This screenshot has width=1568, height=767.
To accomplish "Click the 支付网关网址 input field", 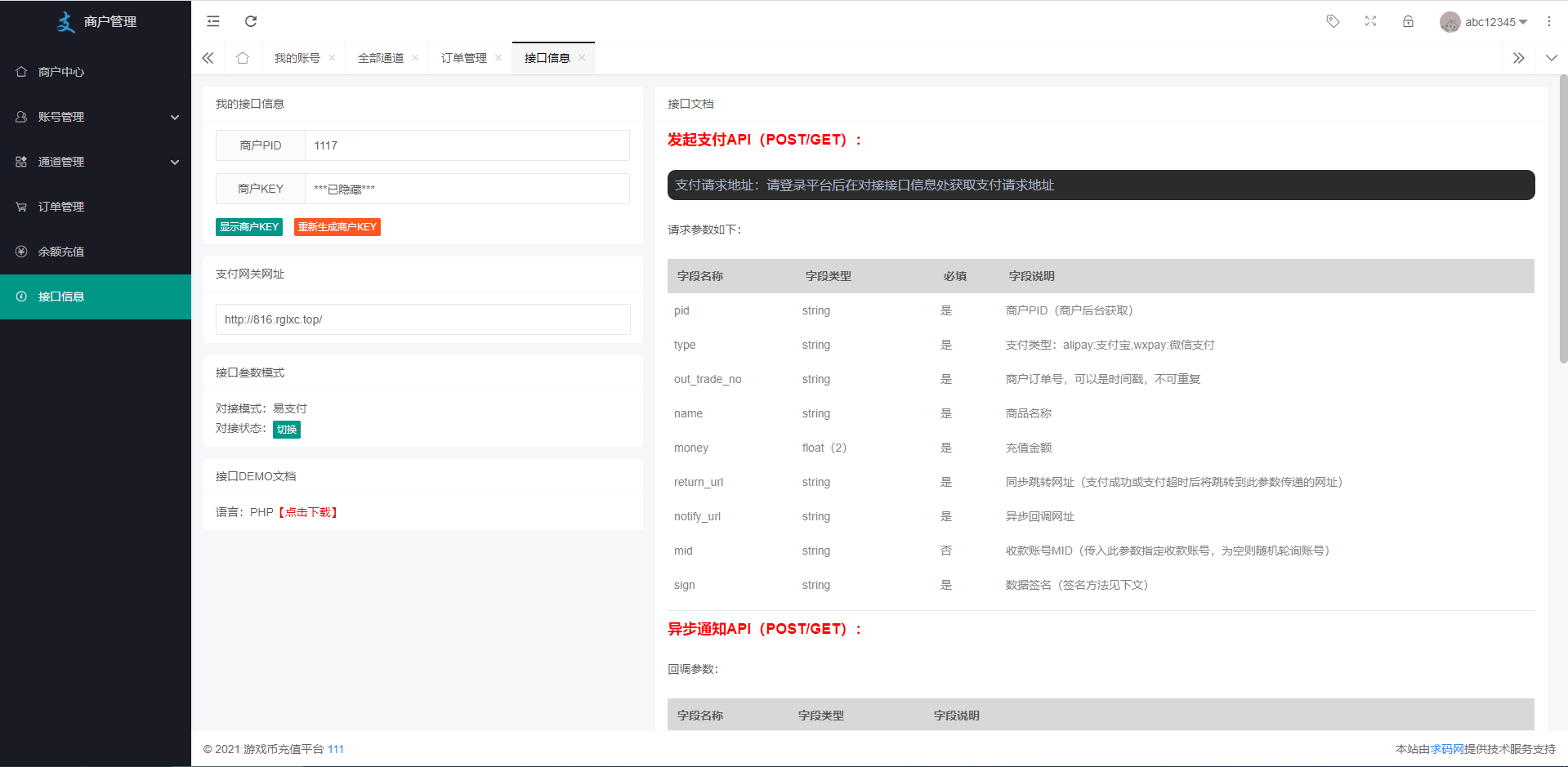I will pyautogui.click(x=422, y=319).
